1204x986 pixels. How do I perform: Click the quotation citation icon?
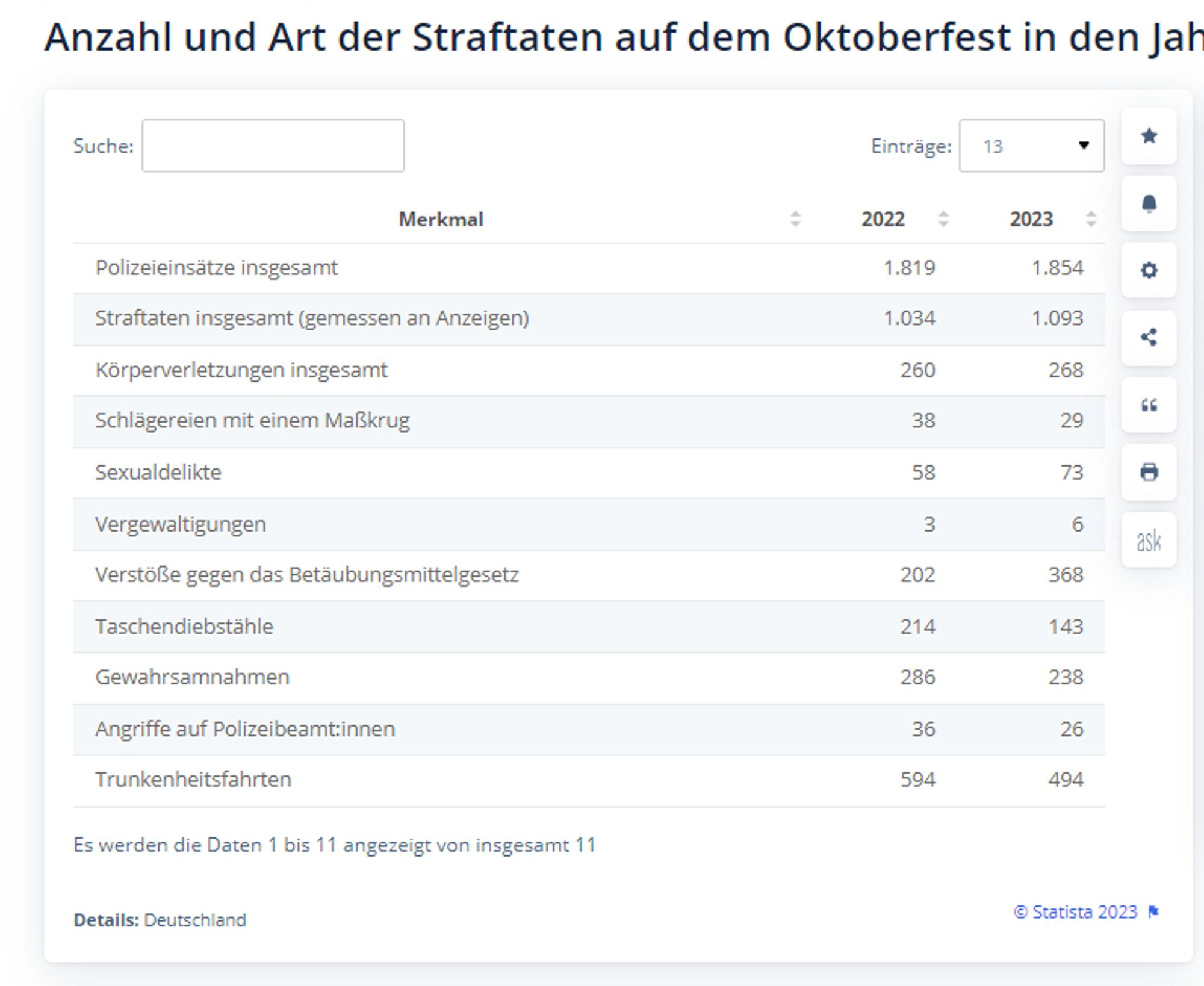pyautogui.click(x=1149, y=405)
